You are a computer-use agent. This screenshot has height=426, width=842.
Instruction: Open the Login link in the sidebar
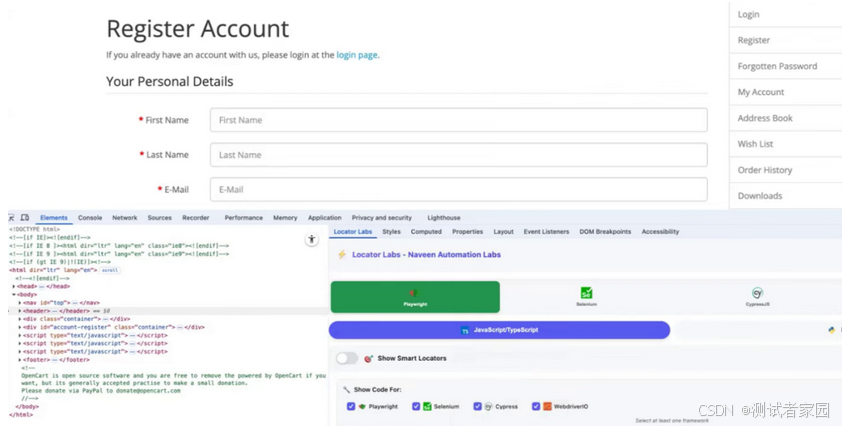coord(749,15)
